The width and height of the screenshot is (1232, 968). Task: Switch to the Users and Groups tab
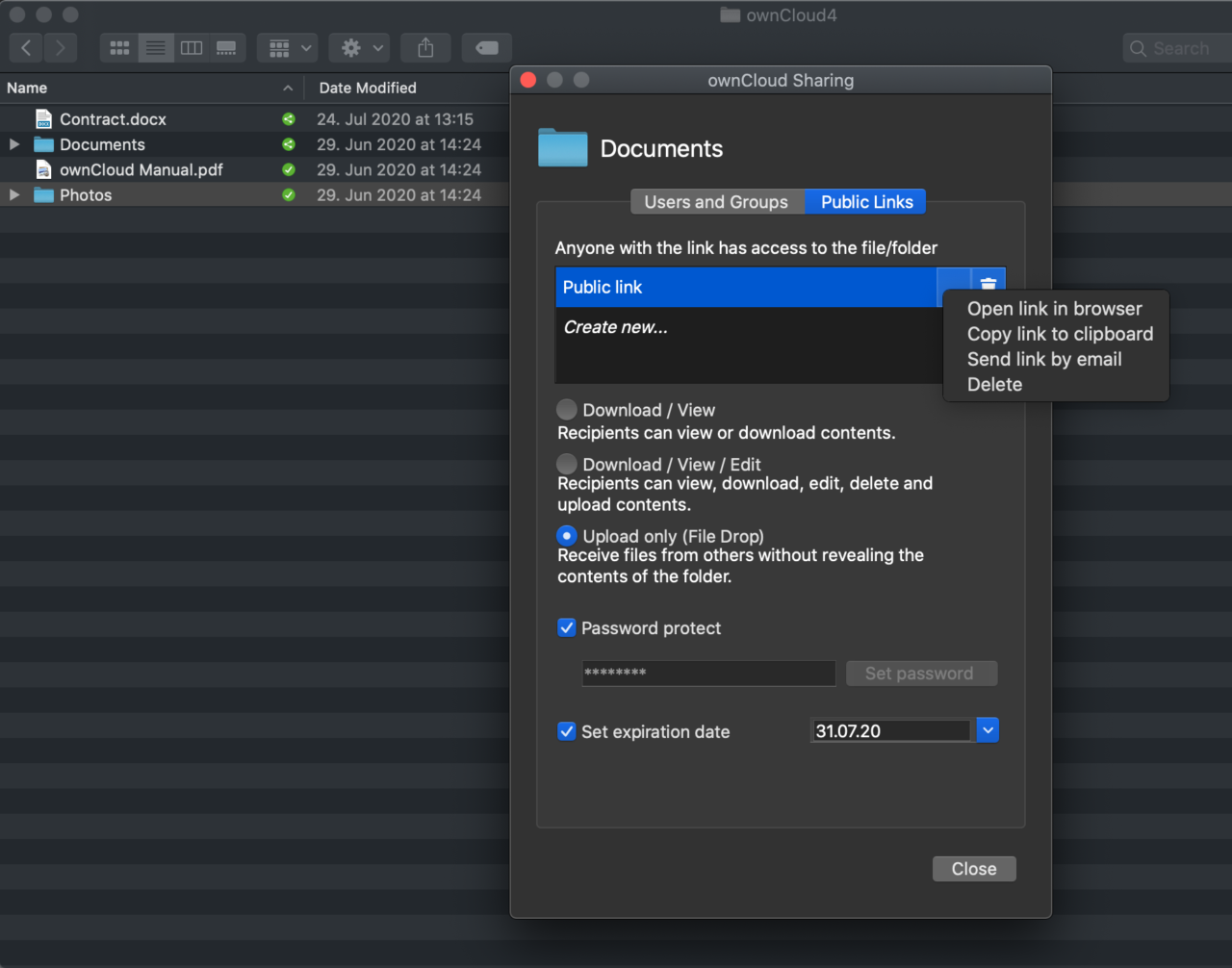pyautogui.click(x=716, y=201)
